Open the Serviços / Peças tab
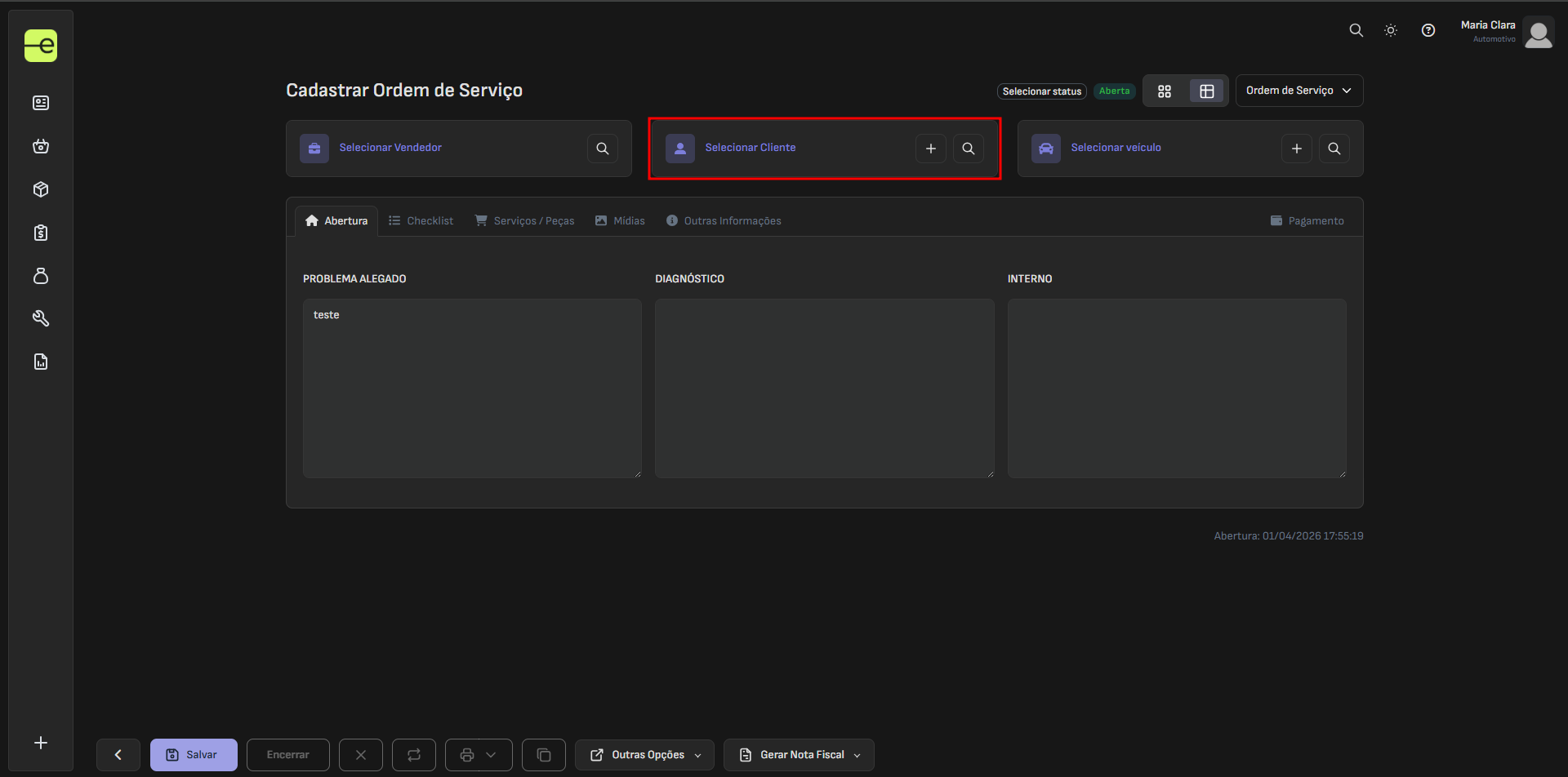1568x777 pixels. [525, 221]
